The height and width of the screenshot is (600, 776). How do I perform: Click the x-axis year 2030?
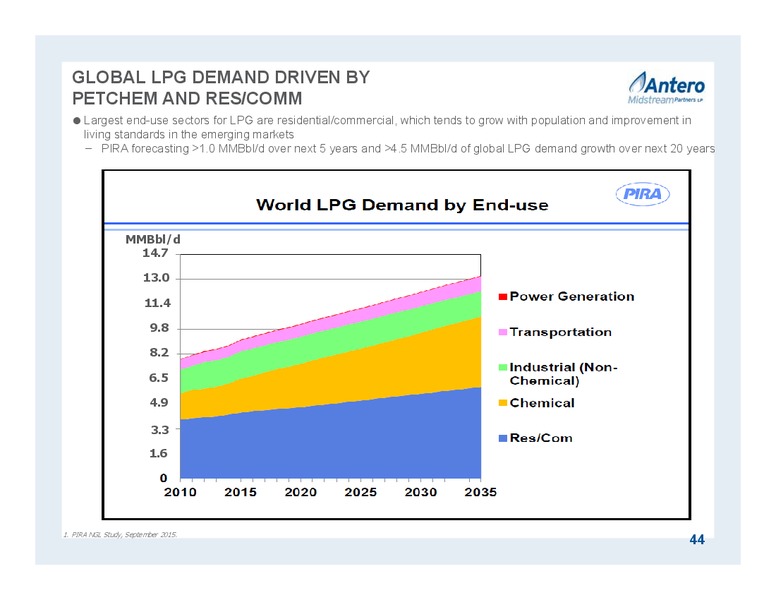(421, 492)
